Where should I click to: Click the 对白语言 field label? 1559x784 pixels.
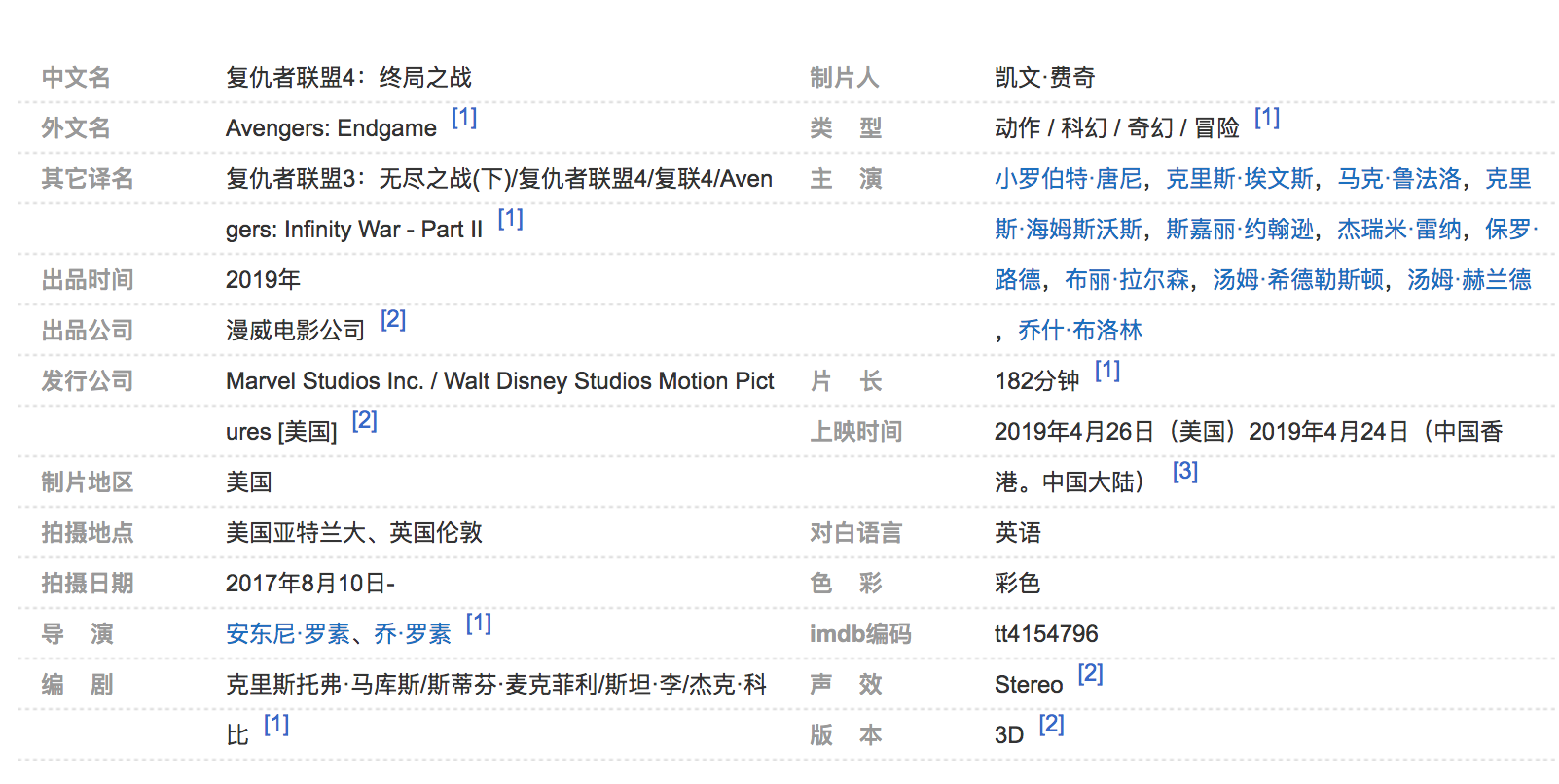tap(856, 533)
